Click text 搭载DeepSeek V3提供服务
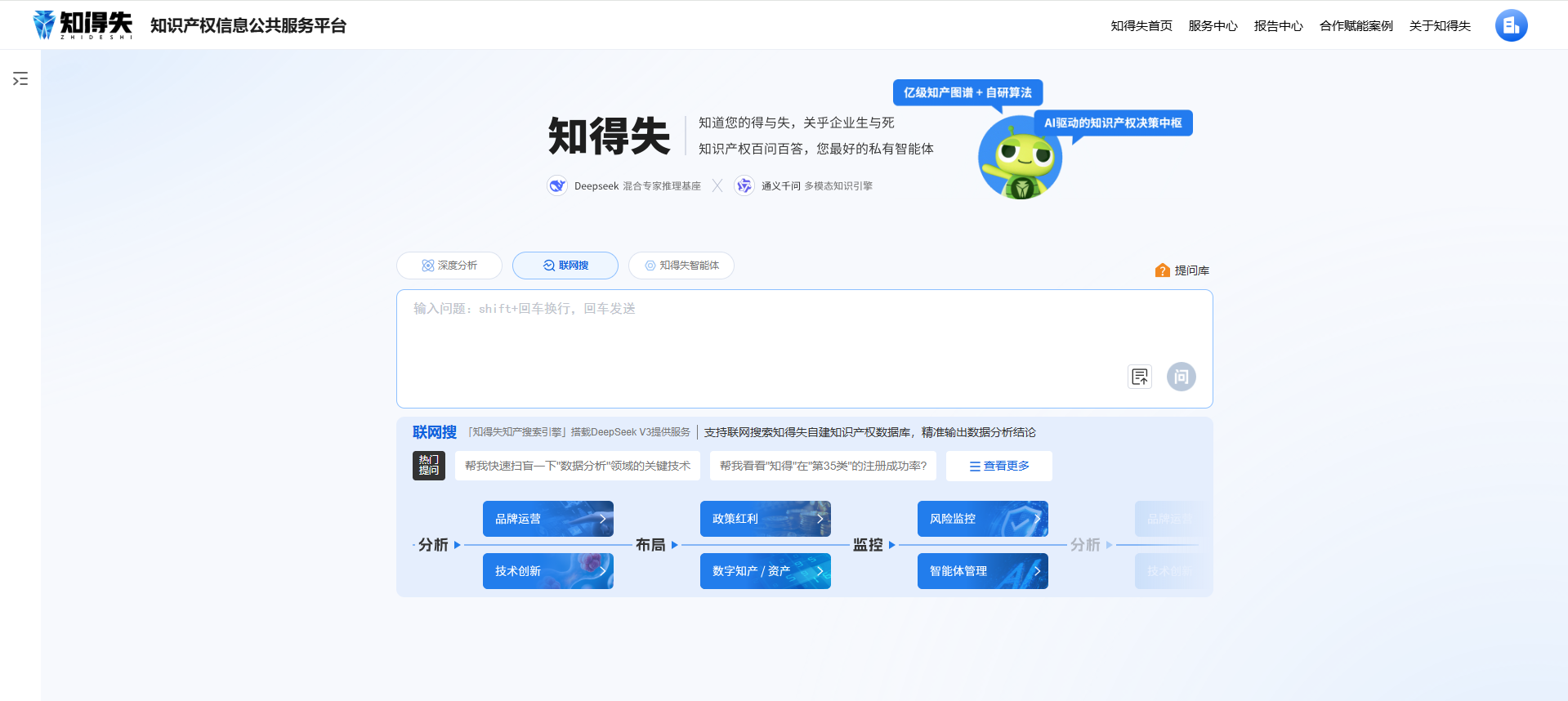Viewport: 1568px width, 701px height. tap(631, 432)
